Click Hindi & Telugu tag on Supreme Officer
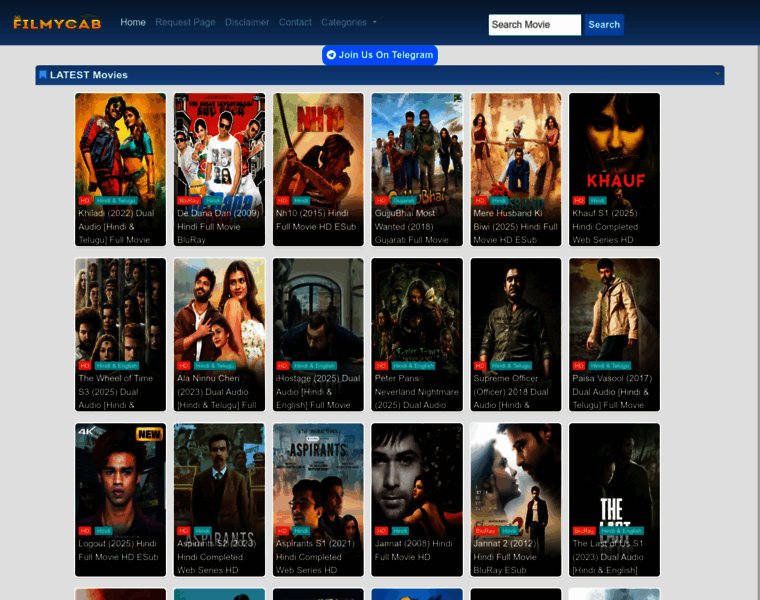The image size is (760, 600). (x=511, y=365)
